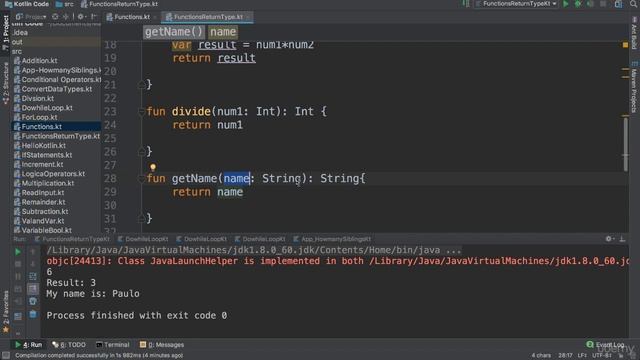The image size is (640, 360).
Task: Collapse the divide function fold on line 23
Action: coord(141,111)
